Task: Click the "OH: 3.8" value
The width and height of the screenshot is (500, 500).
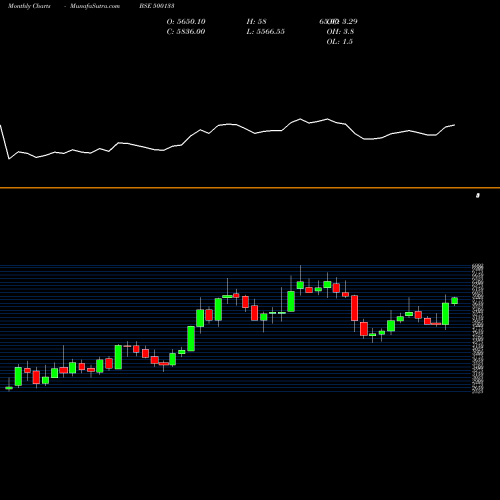Action: (340, 32)
